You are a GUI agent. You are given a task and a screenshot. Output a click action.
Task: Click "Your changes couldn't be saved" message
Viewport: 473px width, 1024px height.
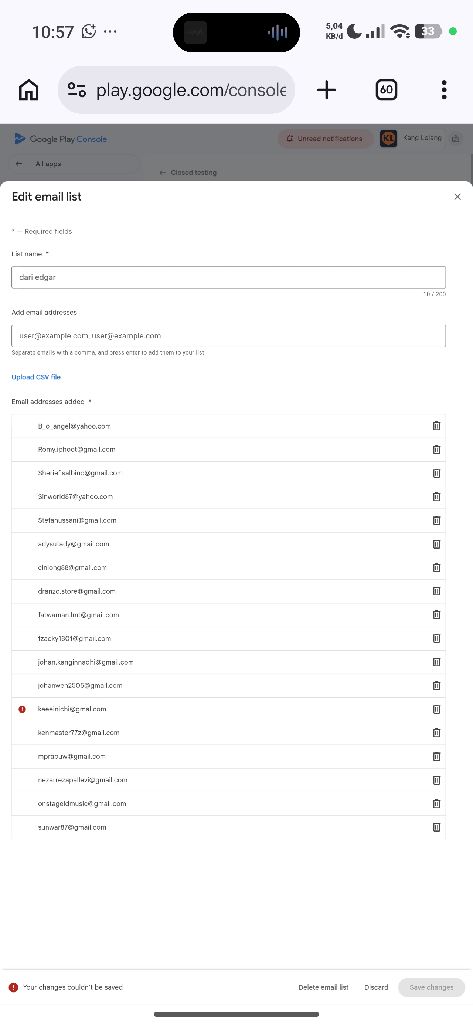pos(73,987)
